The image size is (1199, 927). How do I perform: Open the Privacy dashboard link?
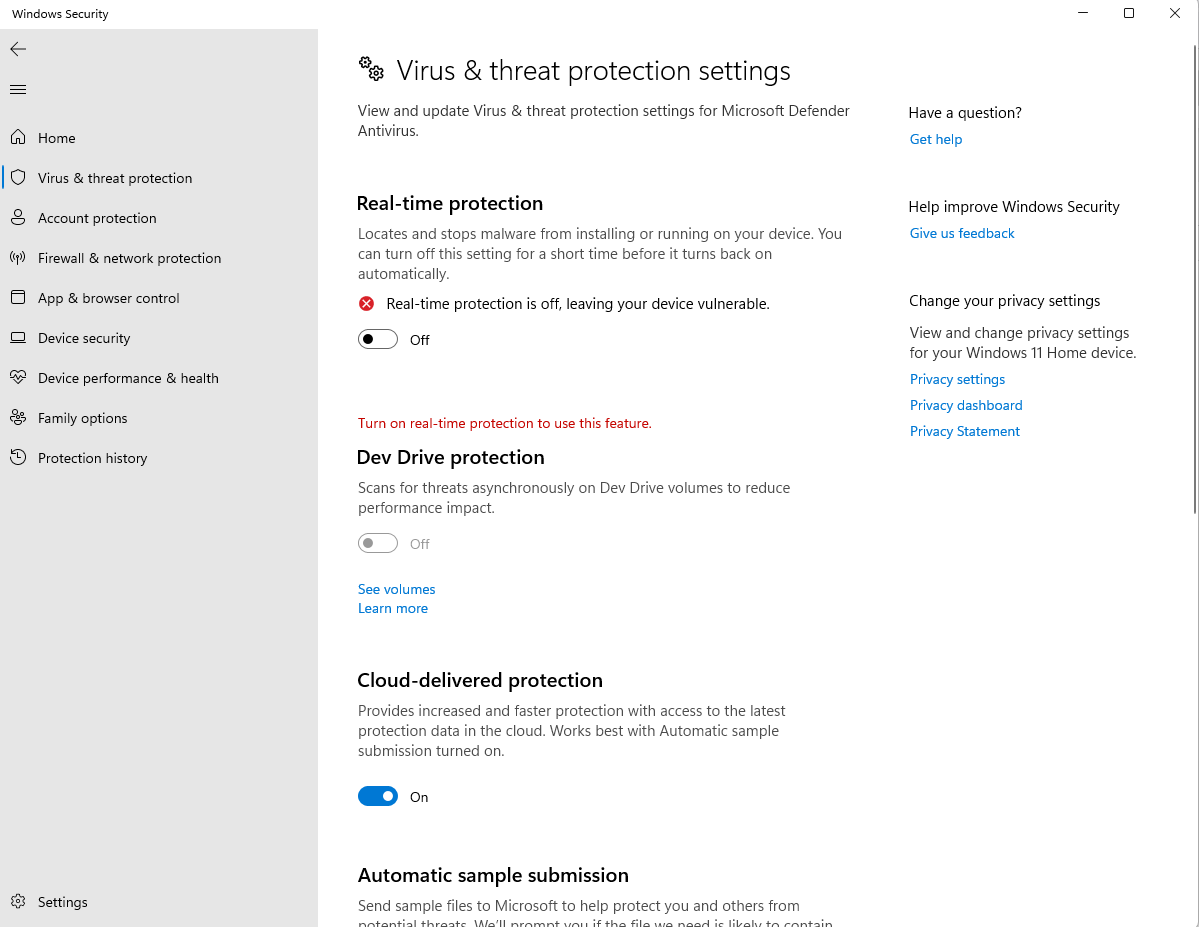[x=966, y=406]
